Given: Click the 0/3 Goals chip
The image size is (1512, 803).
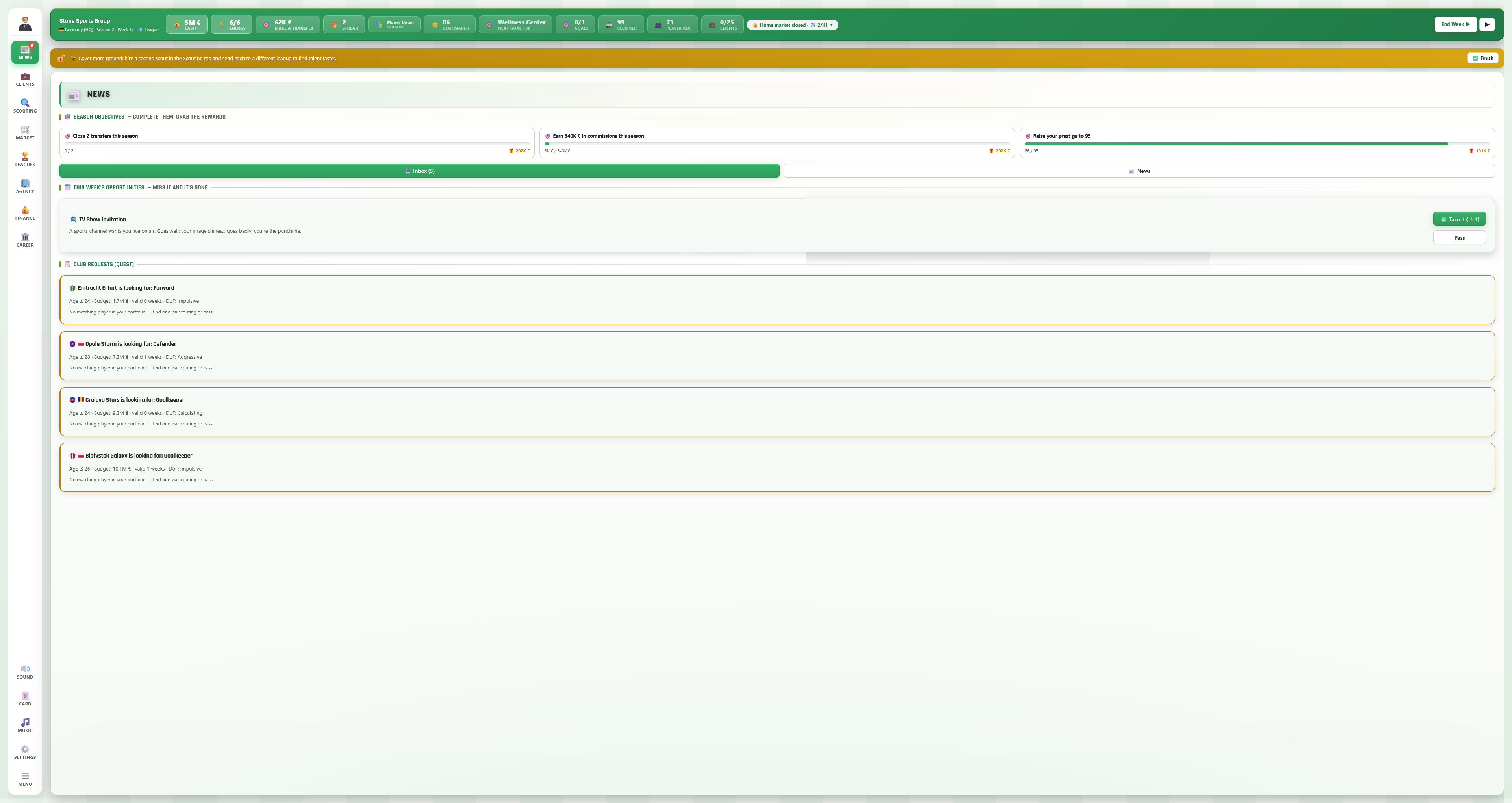Looking at the screenshot, I should (575, 25).
